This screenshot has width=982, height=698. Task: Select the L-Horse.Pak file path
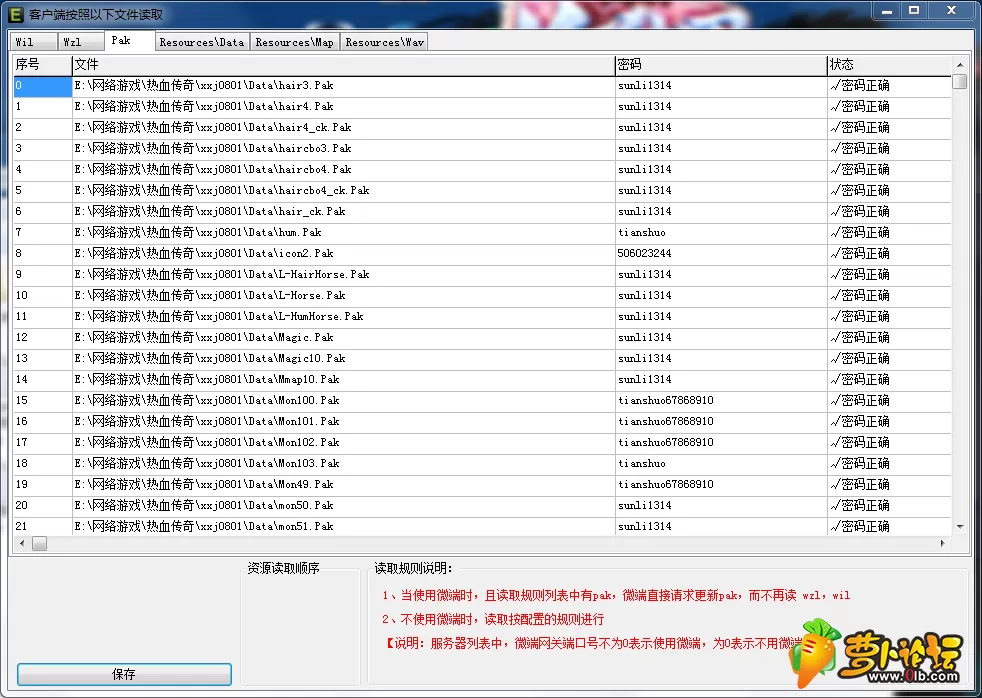pos(210,295)
